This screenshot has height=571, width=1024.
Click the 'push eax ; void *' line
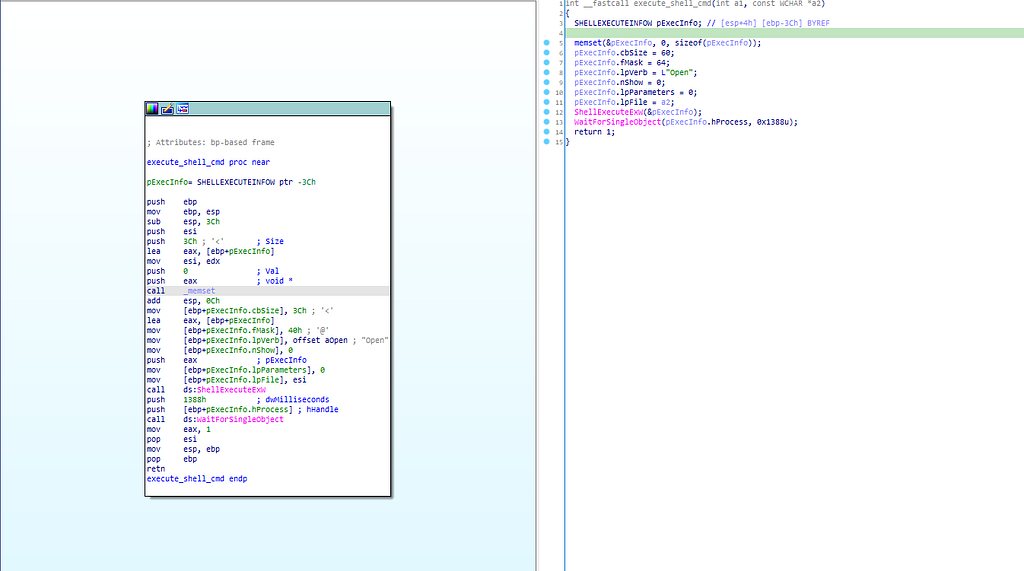219,281
